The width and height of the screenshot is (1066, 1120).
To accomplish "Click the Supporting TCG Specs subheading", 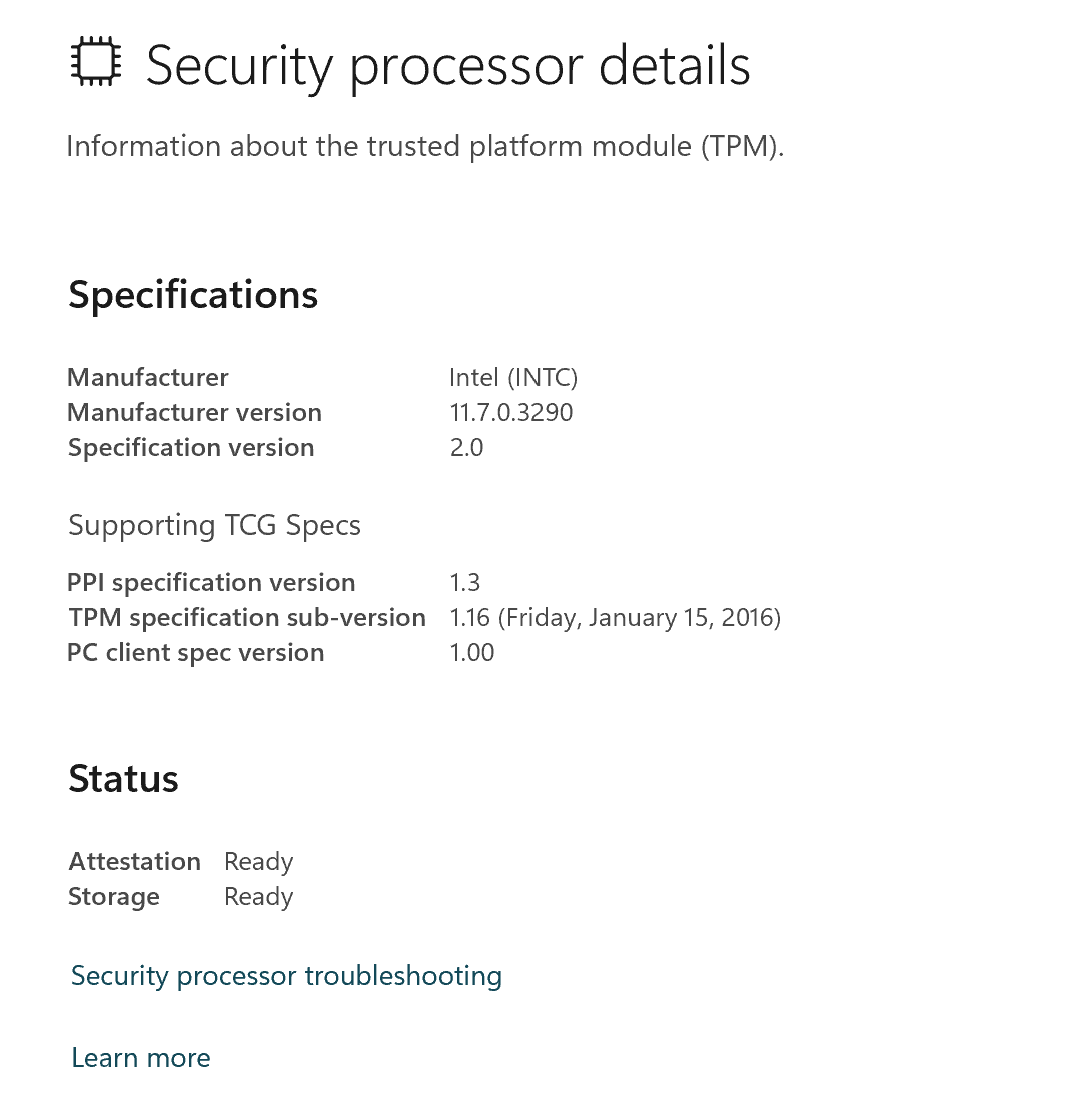I will point(214,525).
